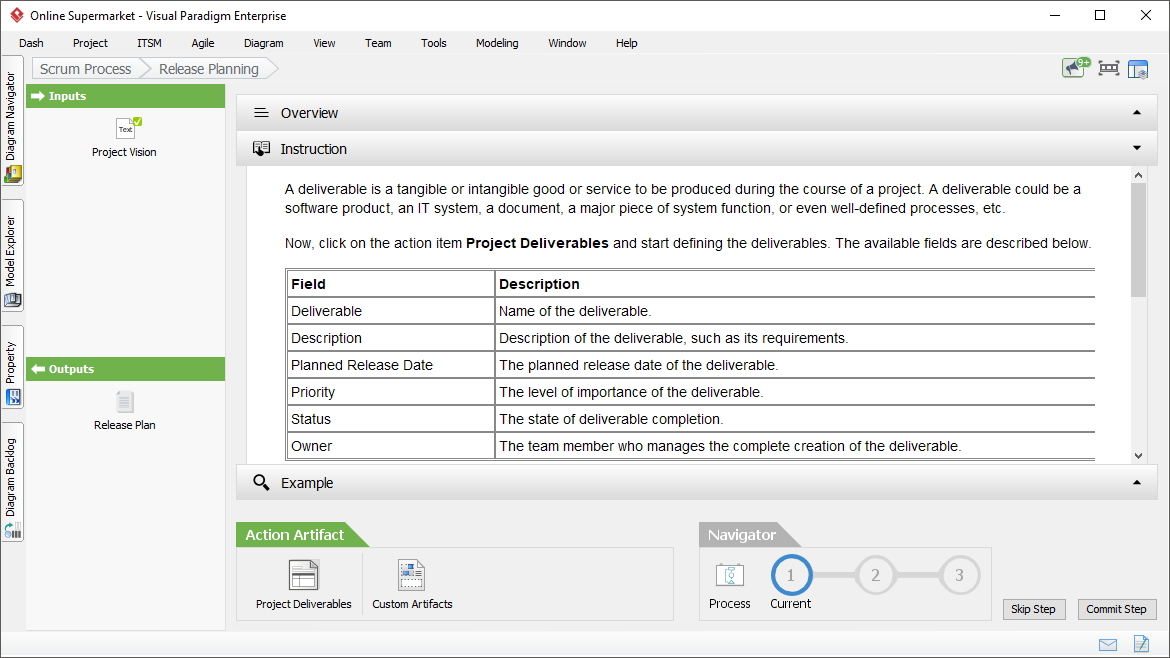Image resolution: width=1170 pixels, height=658 pixels.
Task: Click the Owner field cell
Action: tap(391, 446)
